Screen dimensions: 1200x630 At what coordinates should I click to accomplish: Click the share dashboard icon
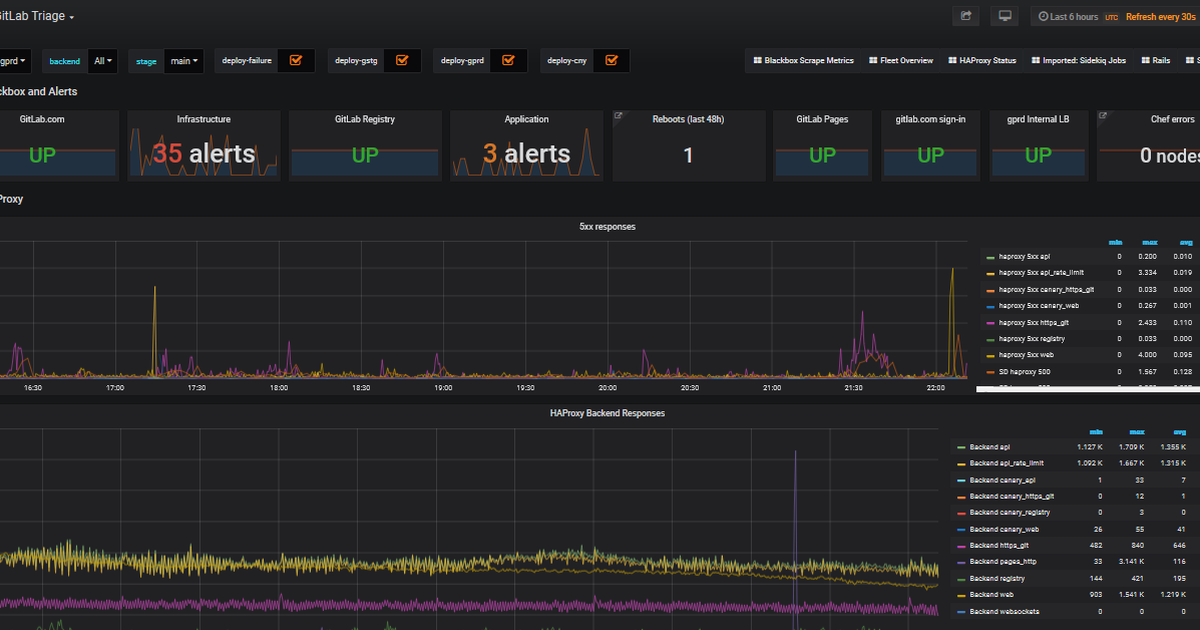966,17
